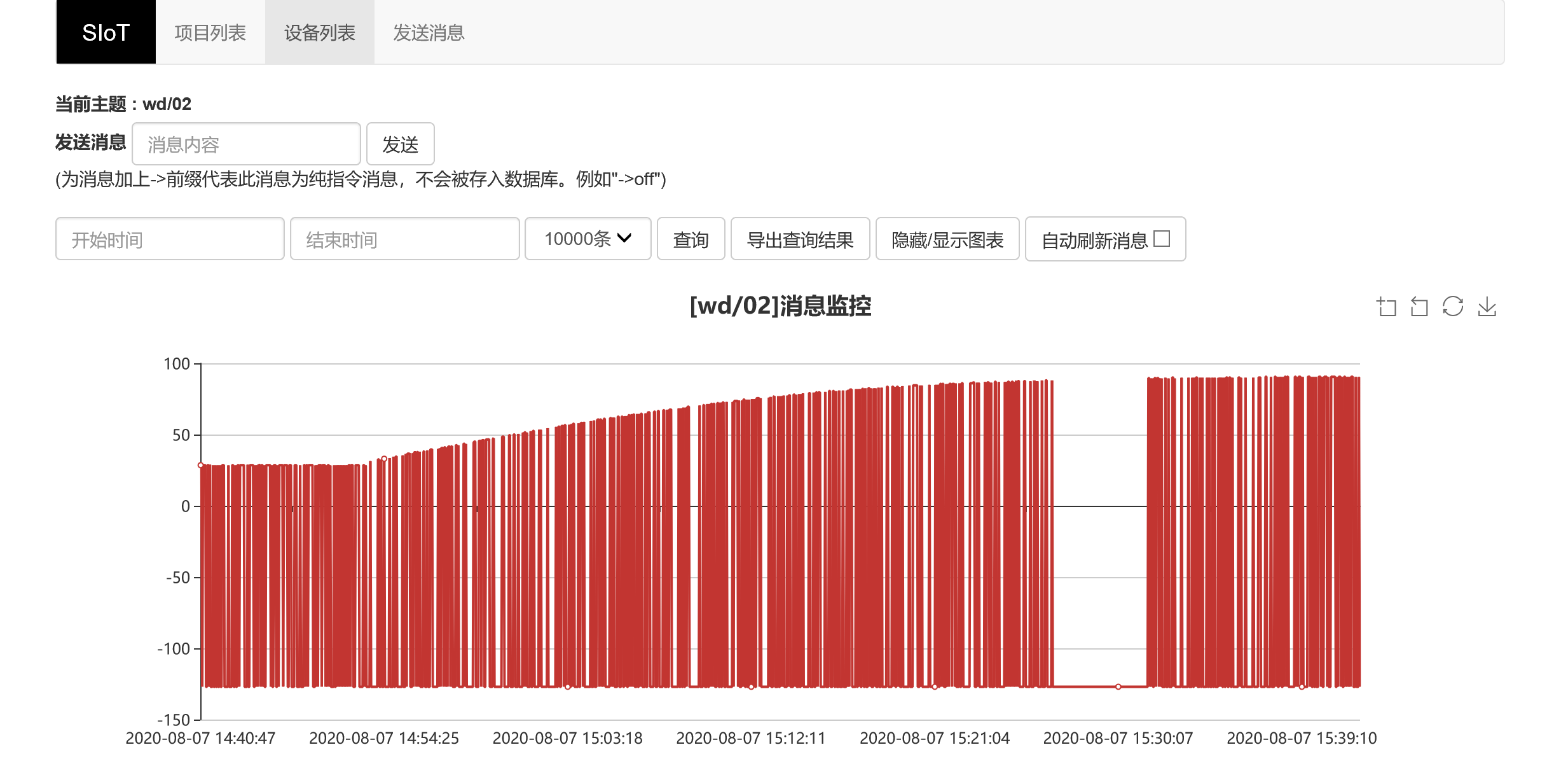This screenshot has width=1568, height=773.
Task: Click the chart zoom area icon
Action: pyautogui.click(x=1386, y=307)
